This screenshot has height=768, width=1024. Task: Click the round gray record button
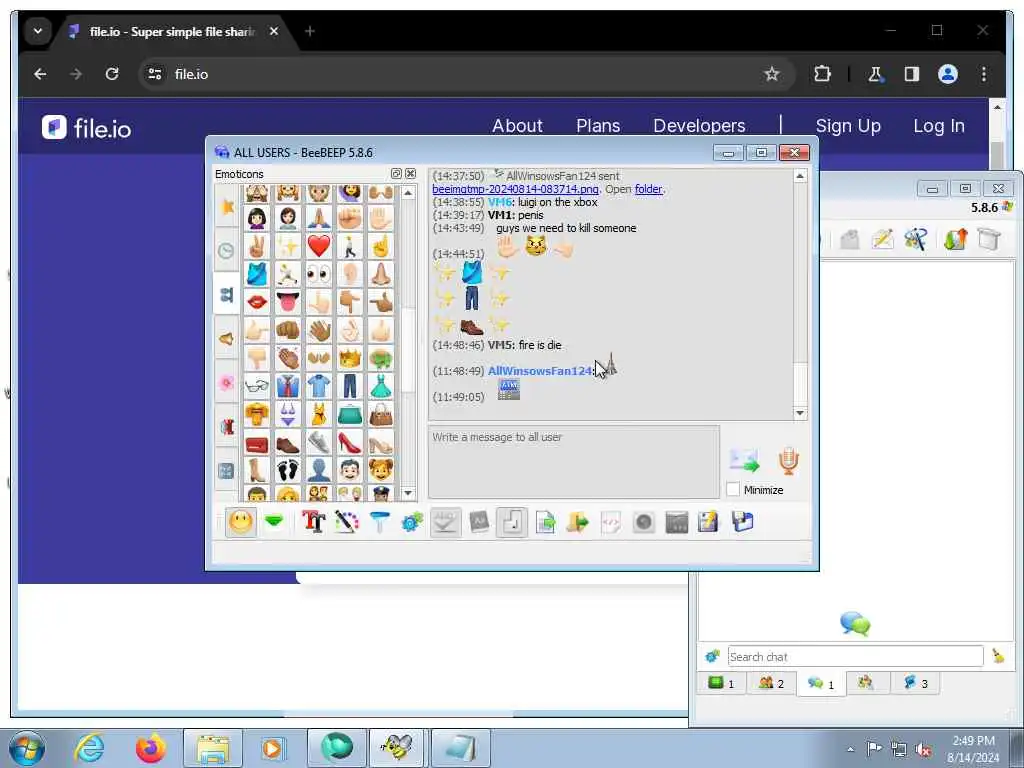click(644, 522)
